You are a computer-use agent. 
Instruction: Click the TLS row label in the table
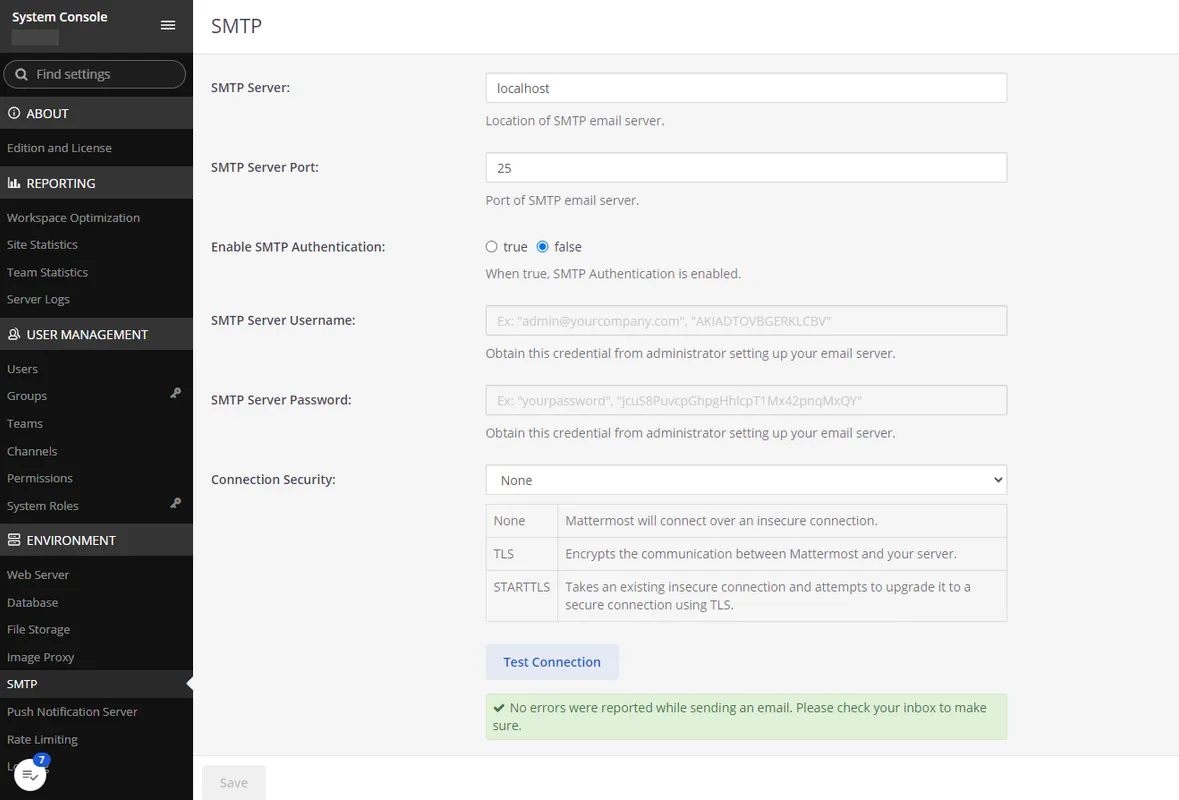(504, 554)
